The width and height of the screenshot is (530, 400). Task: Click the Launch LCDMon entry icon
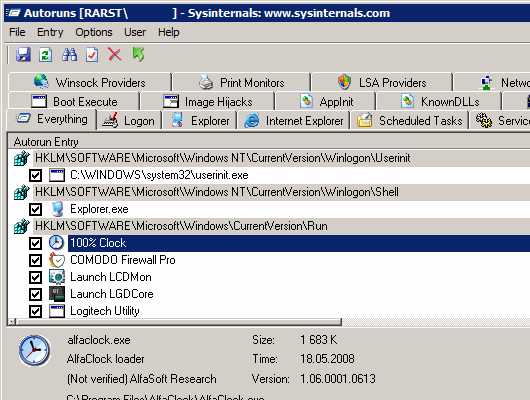pos(57,277)
